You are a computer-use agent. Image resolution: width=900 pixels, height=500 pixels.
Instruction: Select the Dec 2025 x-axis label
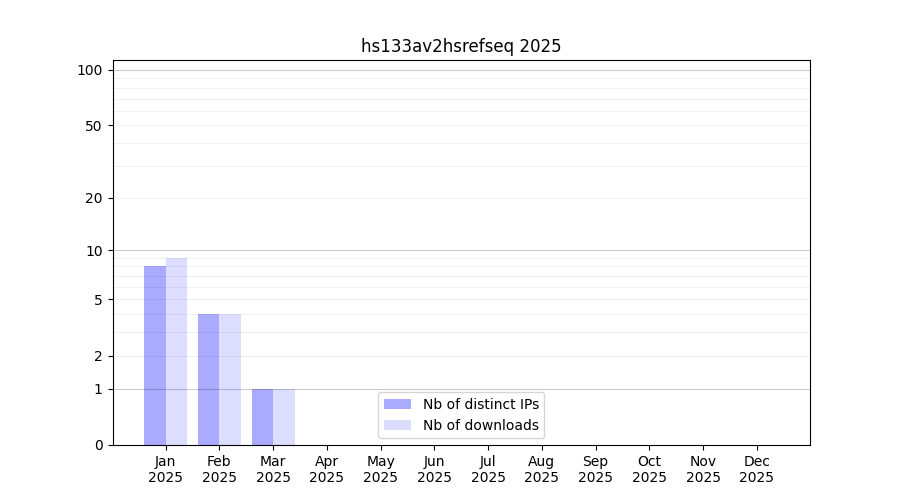click(757, 469)
